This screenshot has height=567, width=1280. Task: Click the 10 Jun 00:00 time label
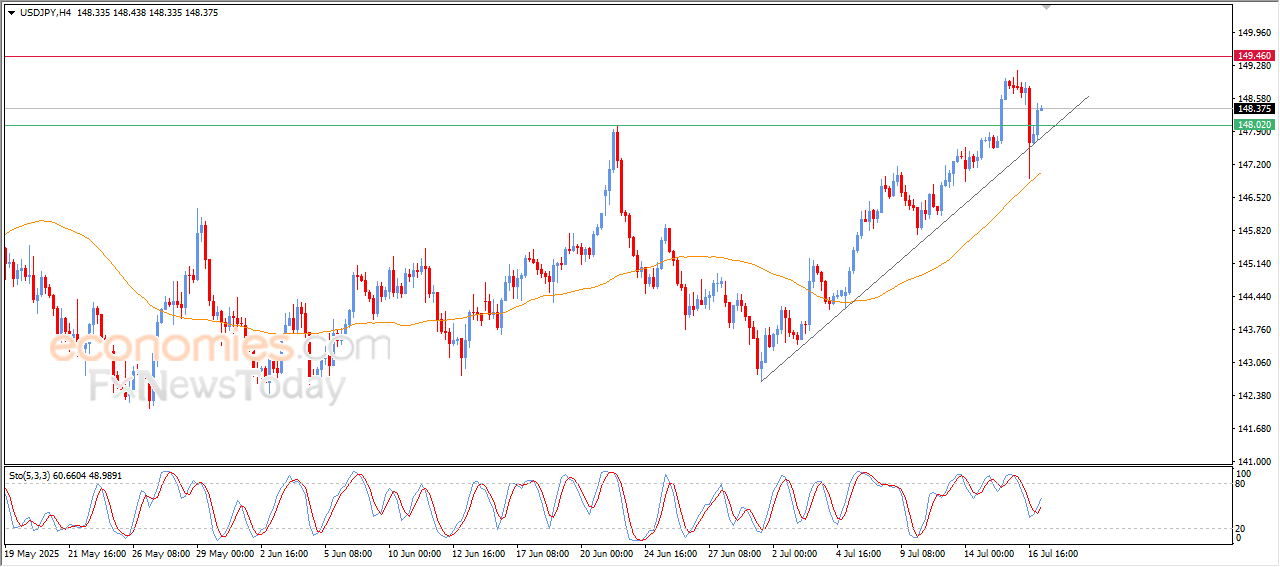click(415, 552)
